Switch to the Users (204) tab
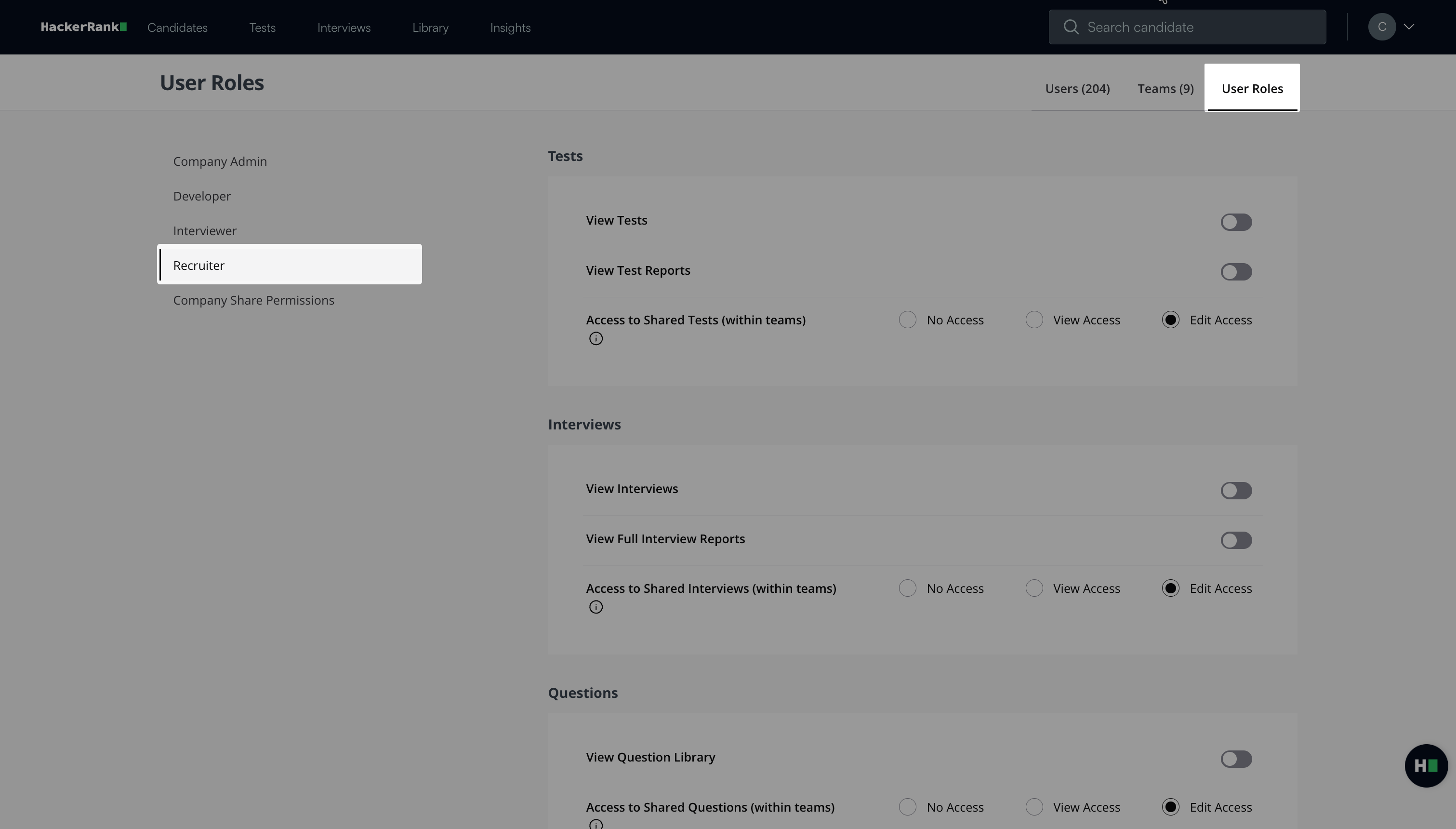This screenshot has width=1456, height=829. pos(1077,89)
